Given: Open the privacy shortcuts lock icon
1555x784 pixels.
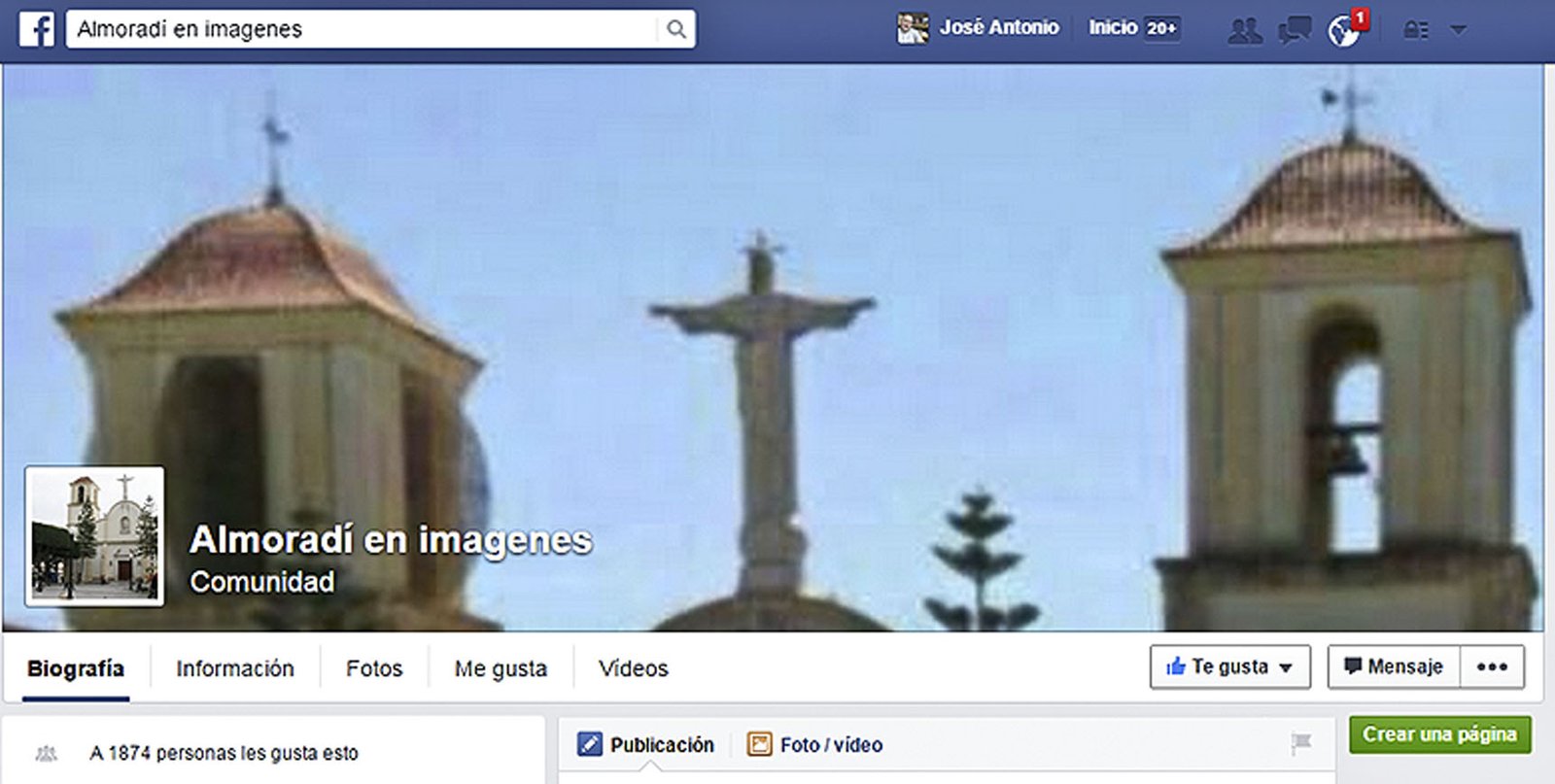Looking at the screenshot, I should 1416,30.
